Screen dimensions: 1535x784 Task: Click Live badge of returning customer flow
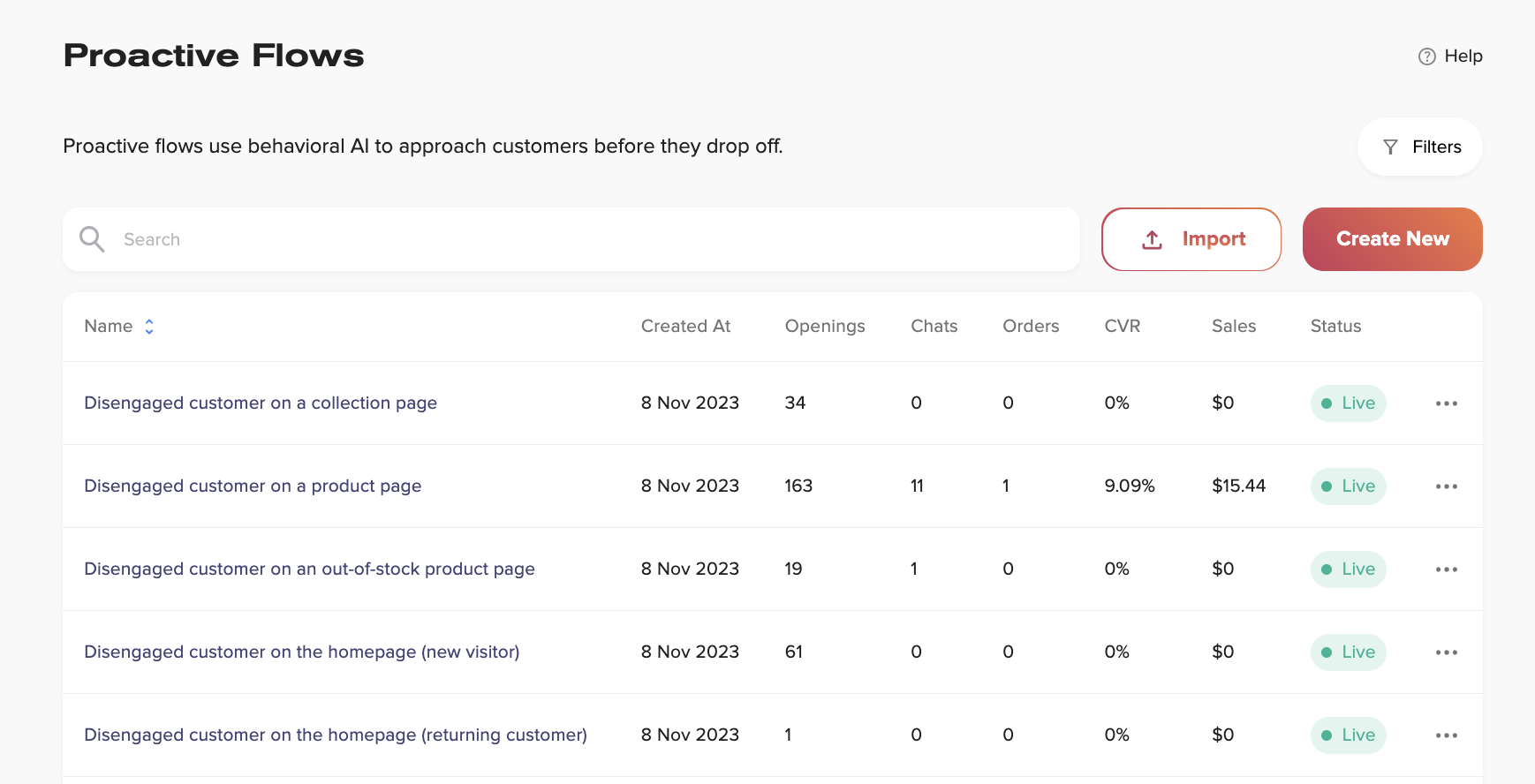tap(1348, 735)
